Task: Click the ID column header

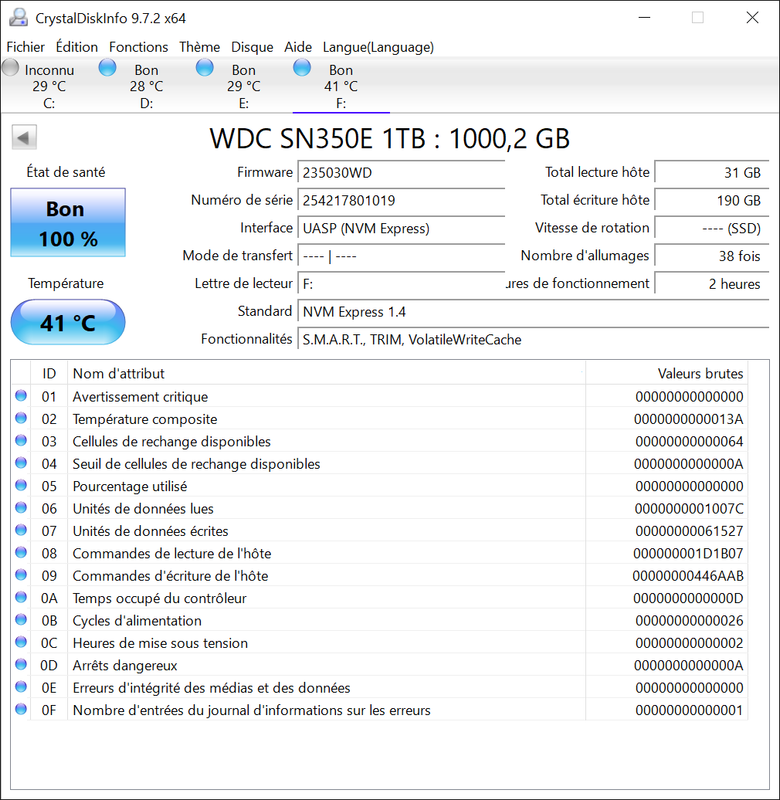Action: tap(49, 373)
